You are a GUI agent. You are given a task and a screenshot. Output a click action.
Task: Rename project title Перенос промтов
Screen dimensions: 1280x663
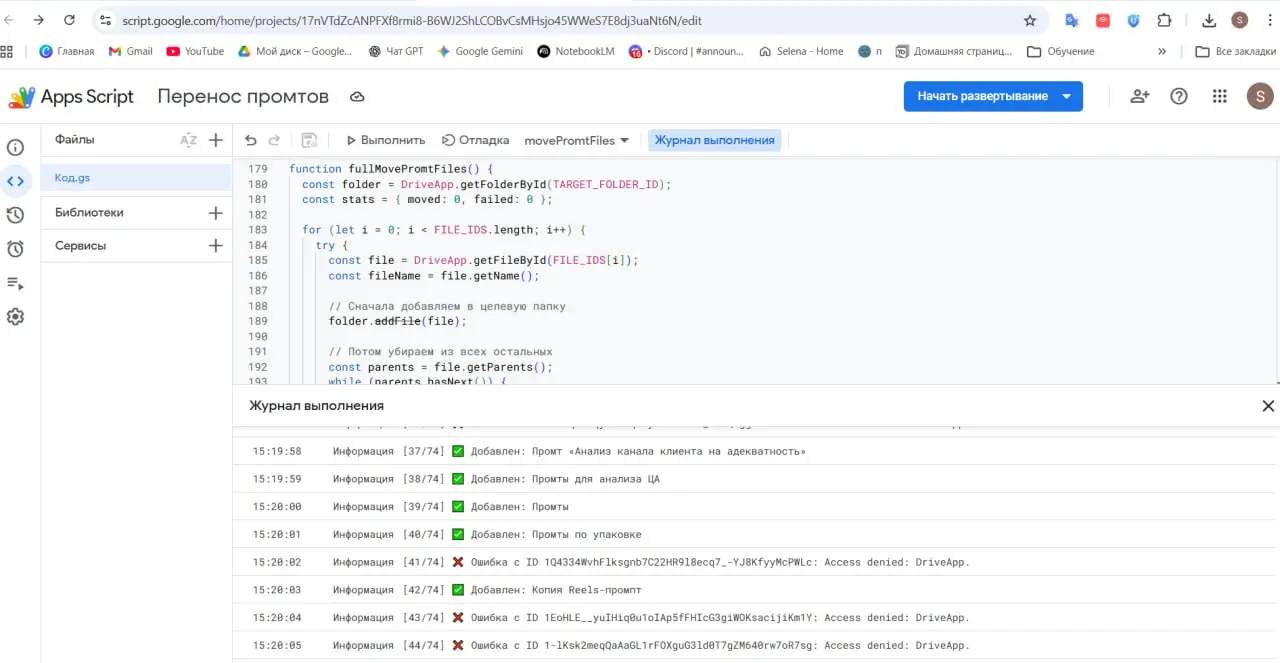(x=243, y=97)
